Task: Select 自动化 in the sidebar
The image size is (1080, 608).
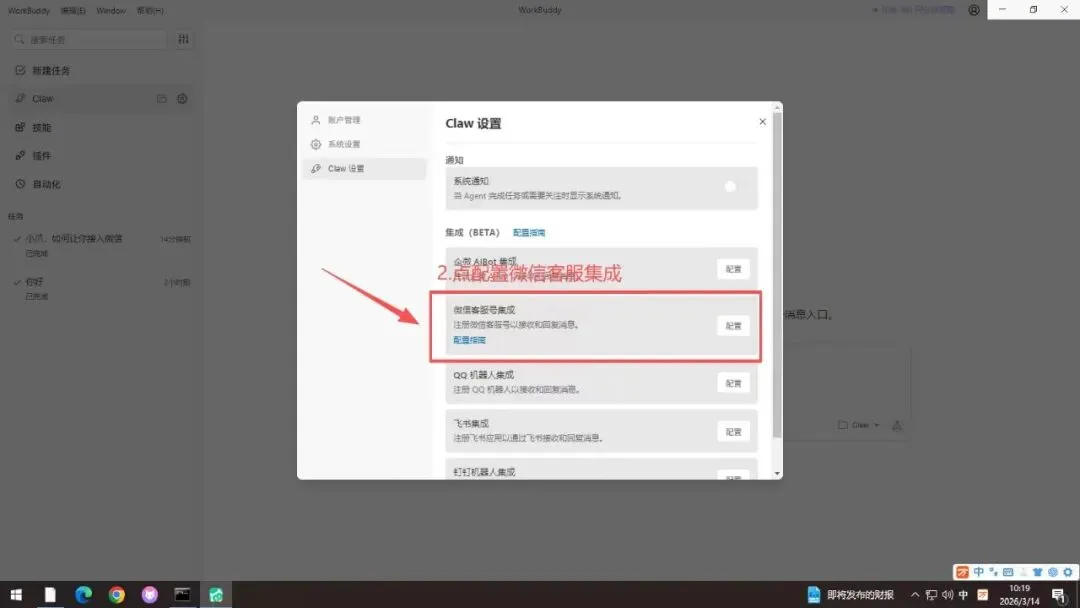Action: pyautogui.click(x=101, y=184)
